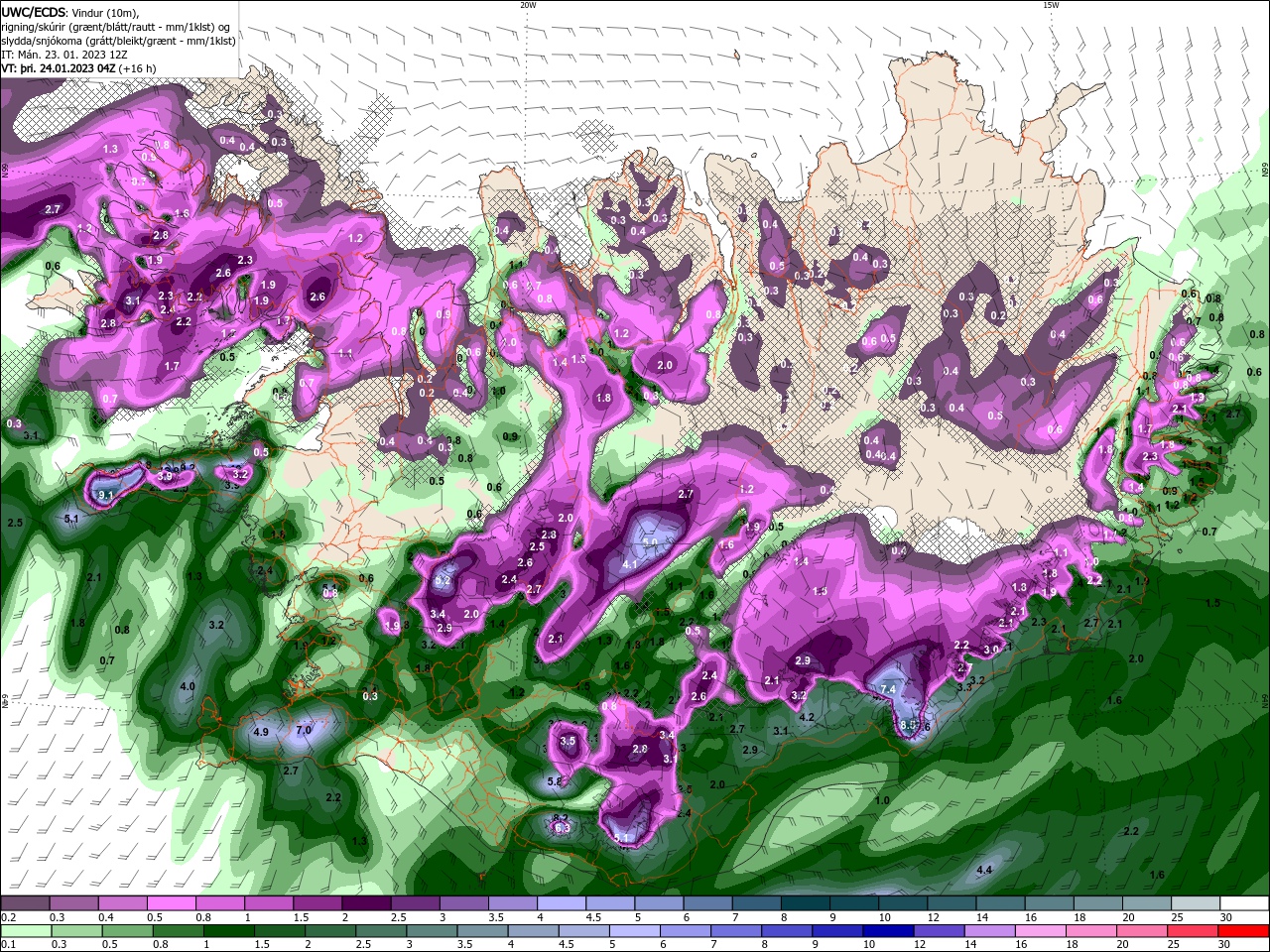Screen dimensions: 1270x952
Task: Click the 0.1 label in the rain legend
Action: (8, 945)
